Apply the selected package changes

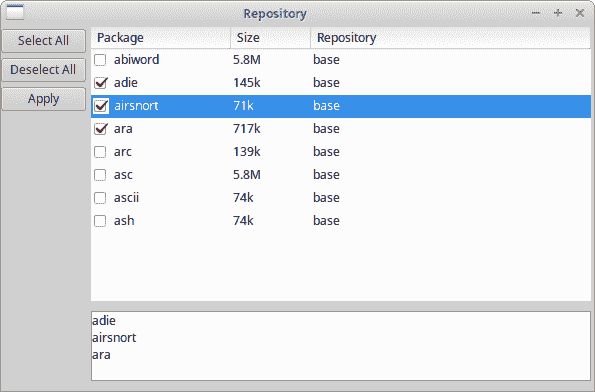point(44,99)
